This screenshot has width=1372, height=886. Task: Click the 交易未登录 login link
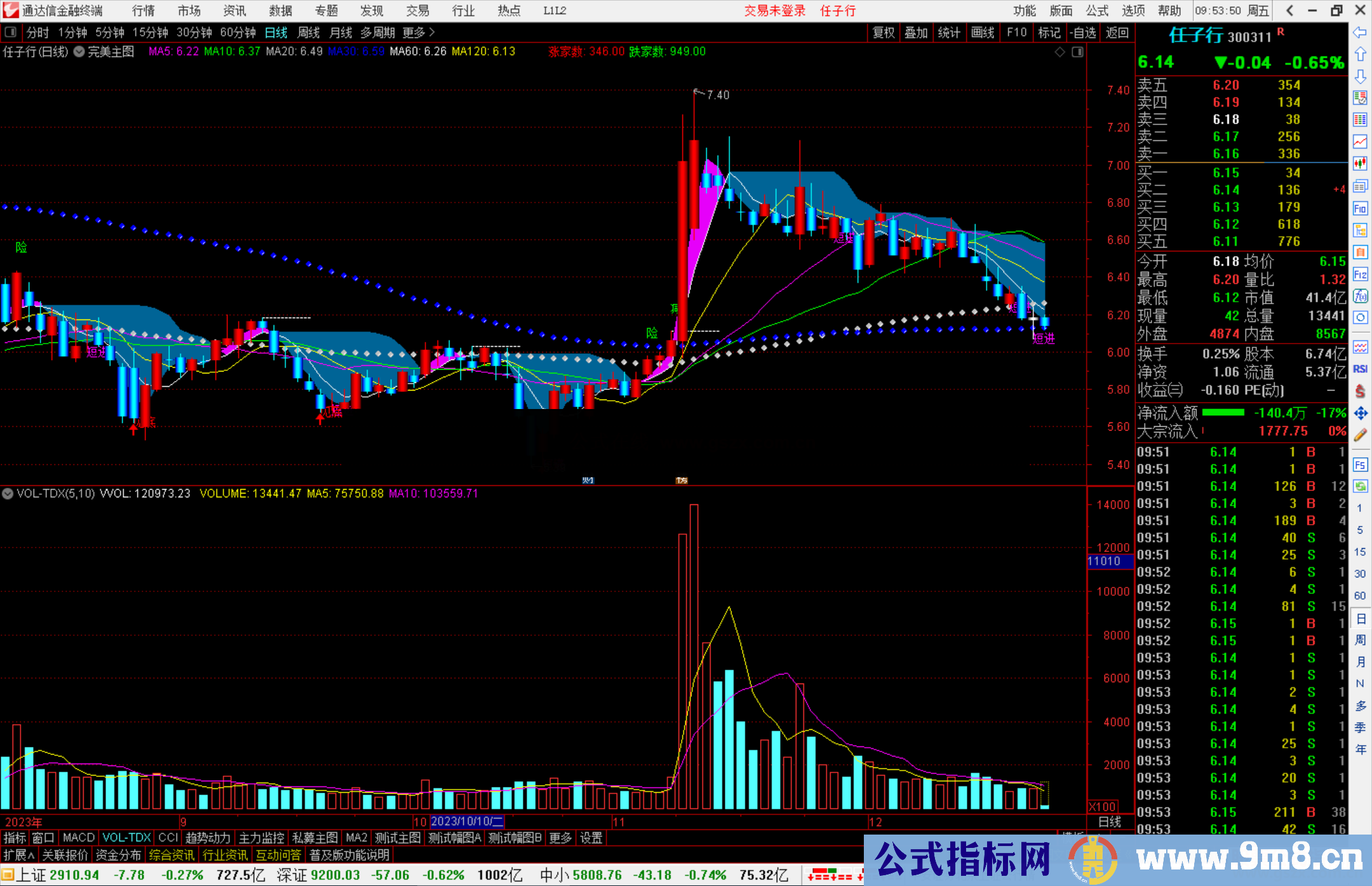[774, 11]
